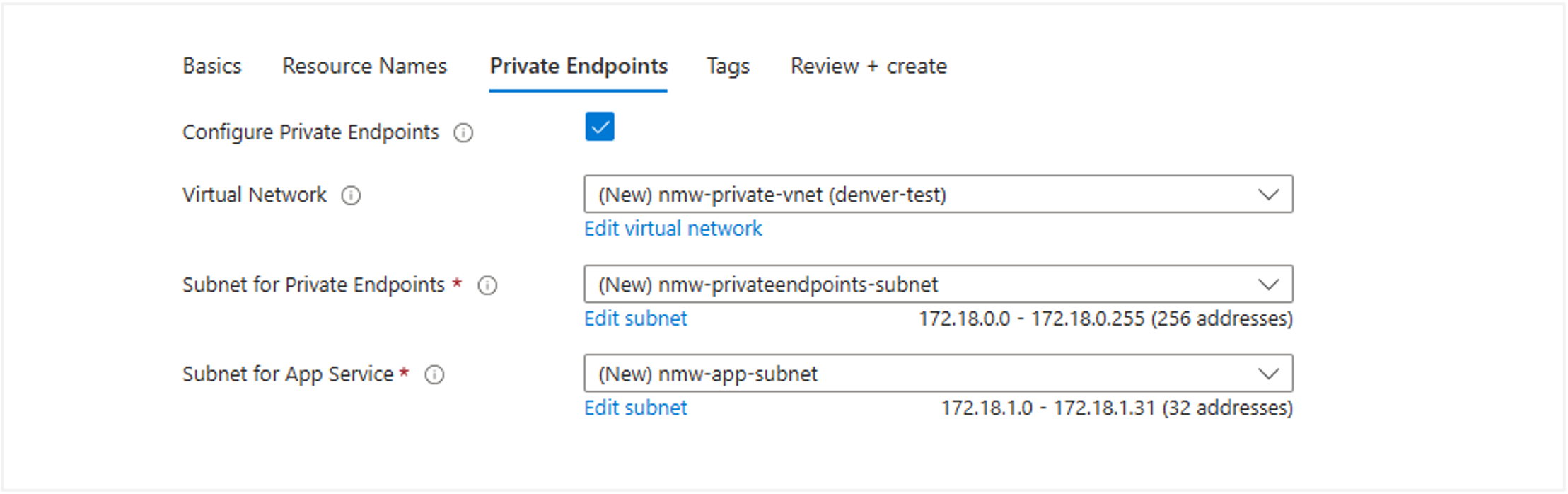Click Edit subnet under nmw-app-subnet
The height and width of the screenshot is (494, 1568).
coord(635,408)
